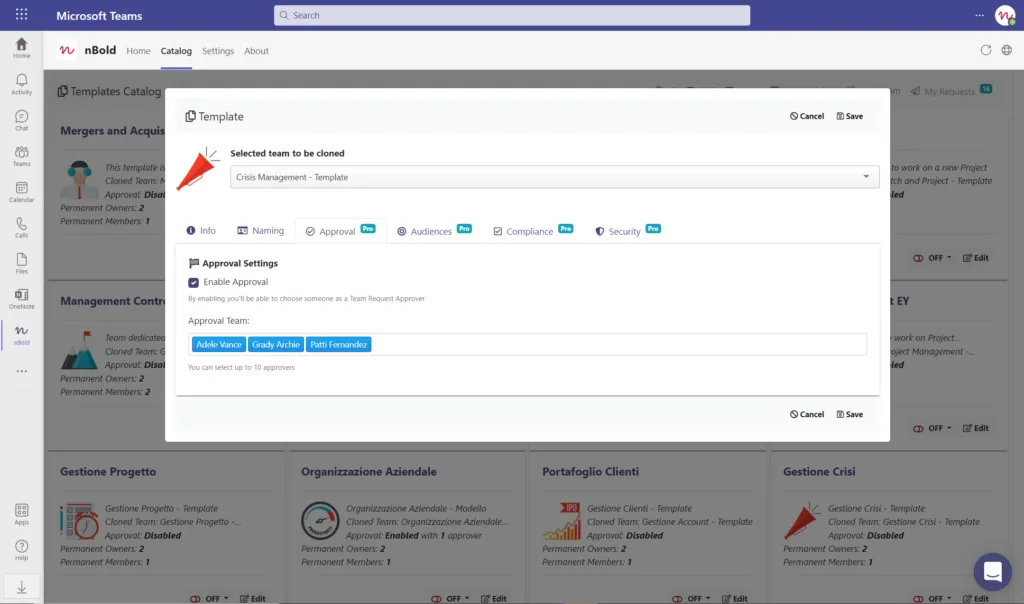This screenshot has width=1024, height=604.
Task: Switch to the Compliance tab
Action: [533, 230]
